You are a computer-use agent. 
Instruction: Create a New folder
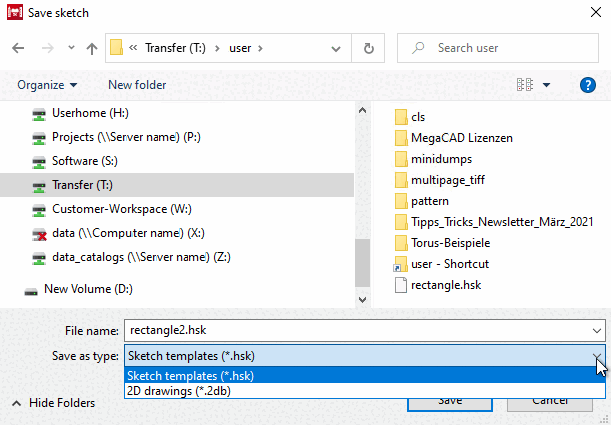click(x=137, y=85)
